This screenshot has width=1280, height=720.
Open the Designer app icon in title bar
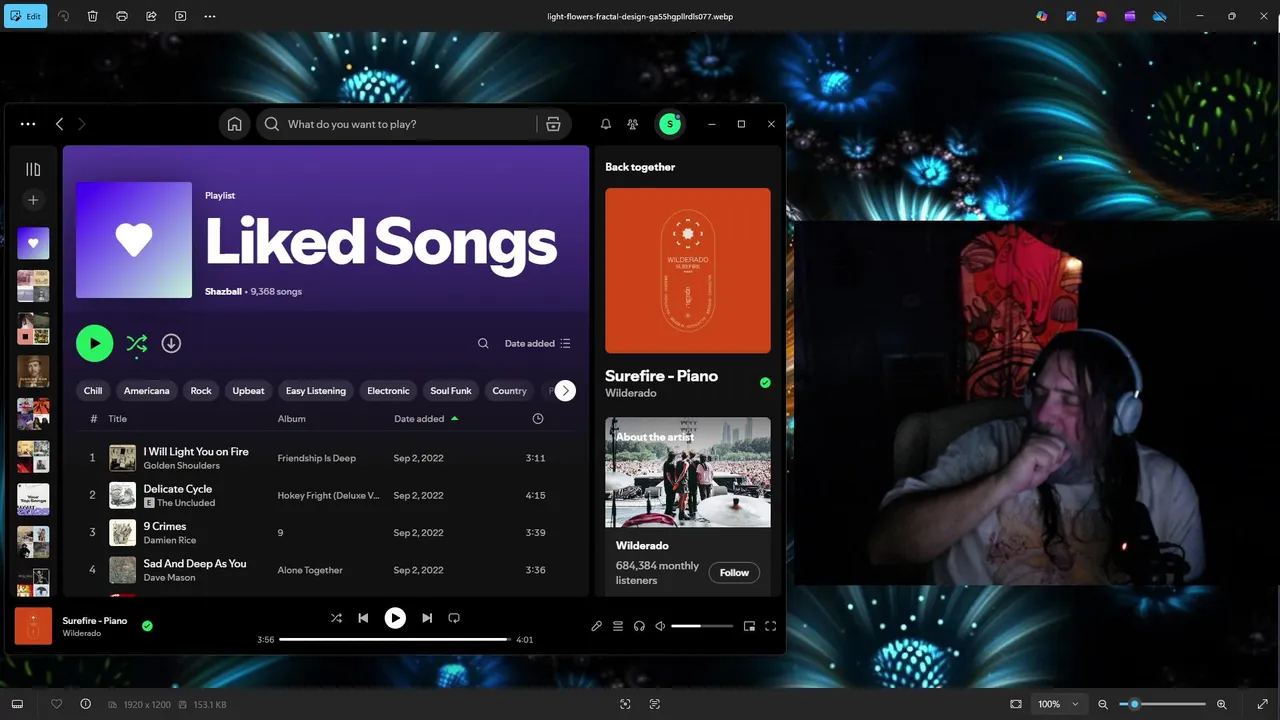[x=1071, y=16]
